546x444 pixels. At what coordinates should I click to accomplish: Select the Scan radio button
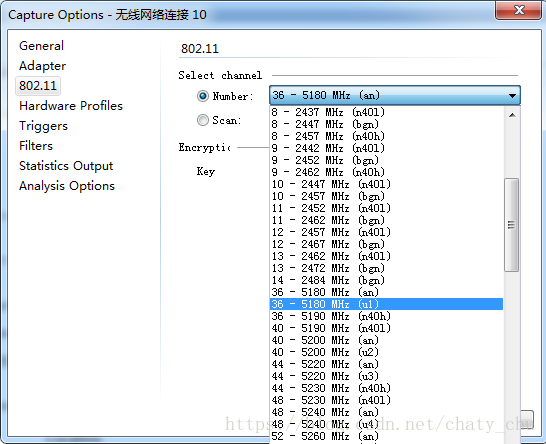click(203, 120)
